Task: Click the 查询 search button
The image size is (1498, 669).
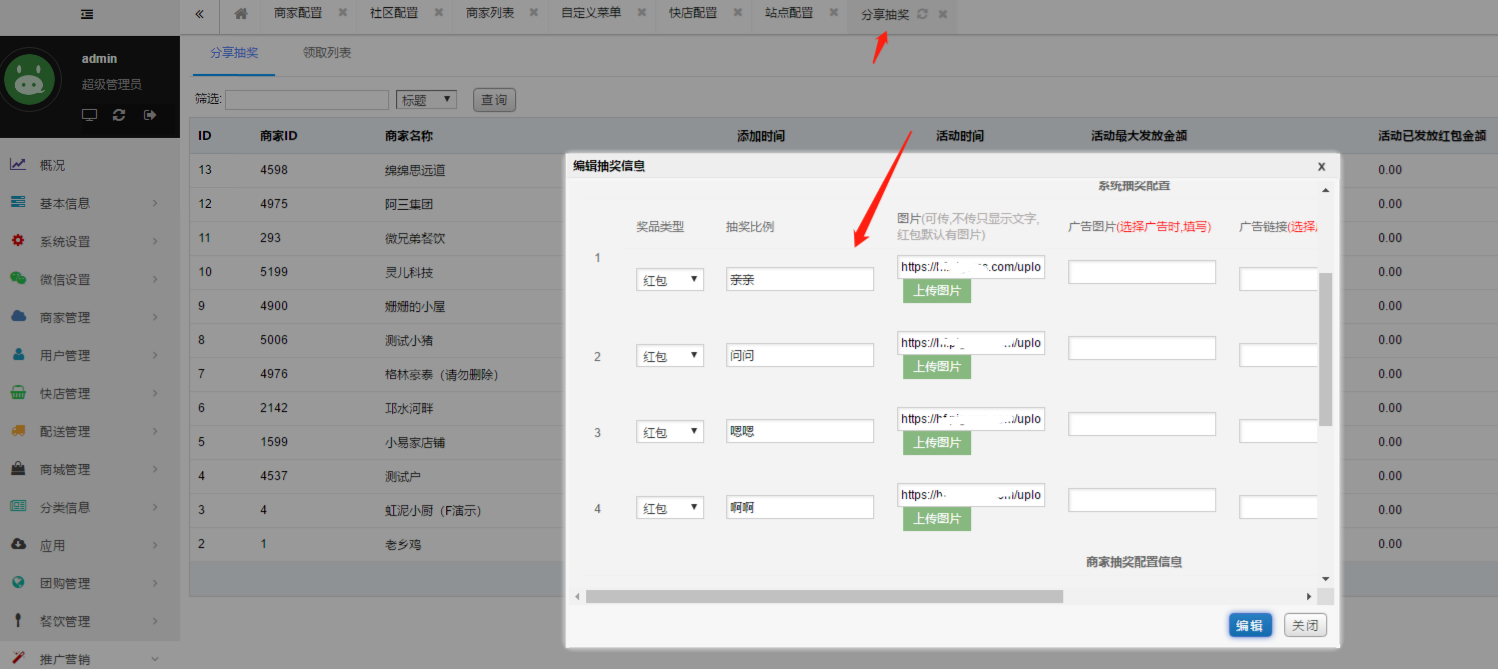Action: 494,100
